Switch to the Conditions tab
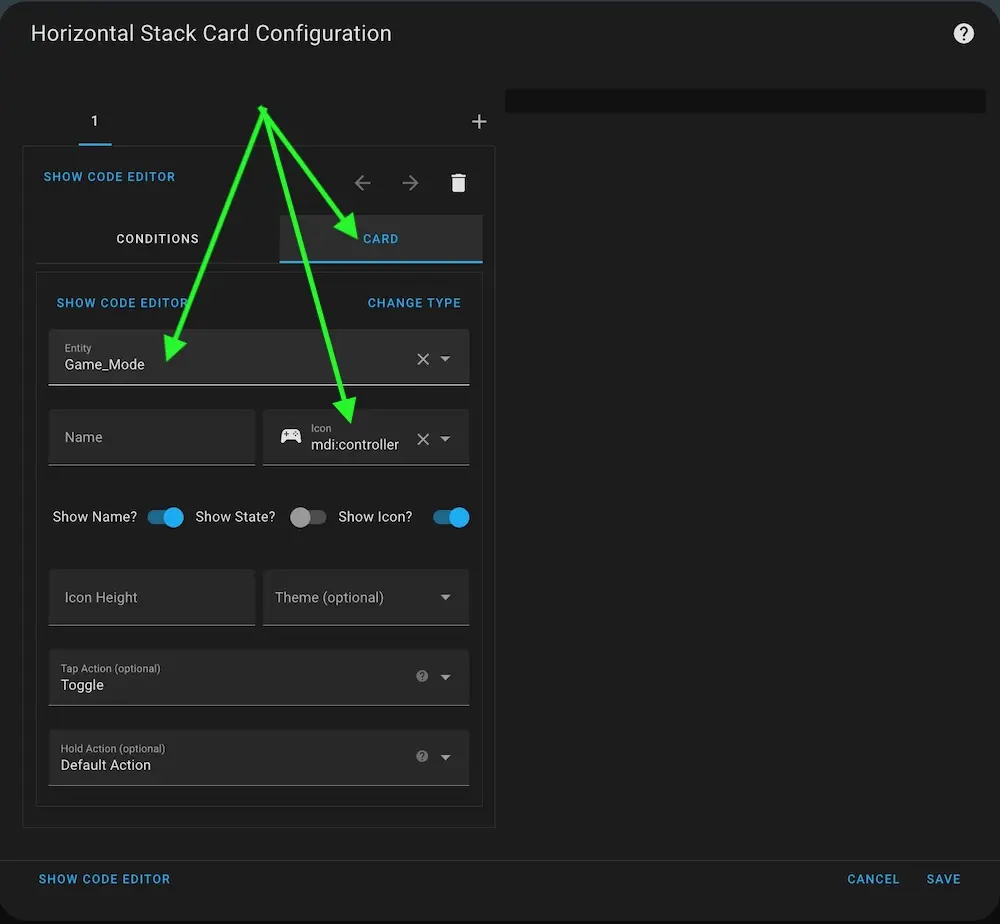1000x924 pixels. [158, 238]
